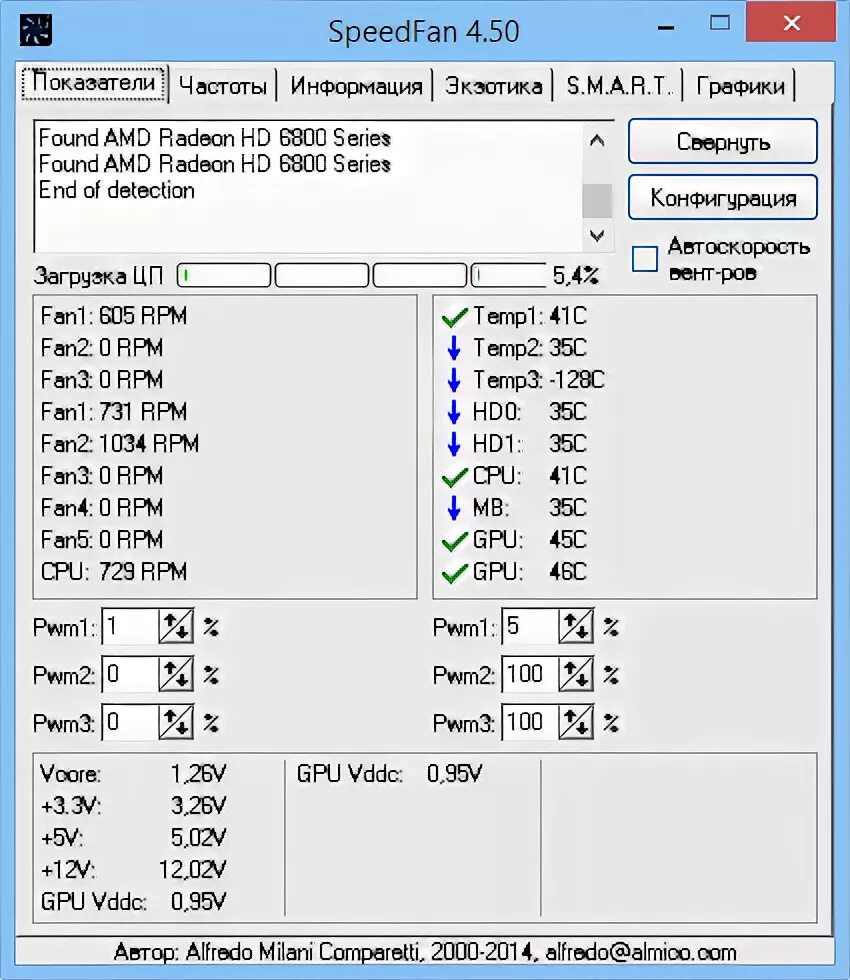The image size is (850, 980).
Task: Click alfredo@almico.com in status bar
Action: 641,952
